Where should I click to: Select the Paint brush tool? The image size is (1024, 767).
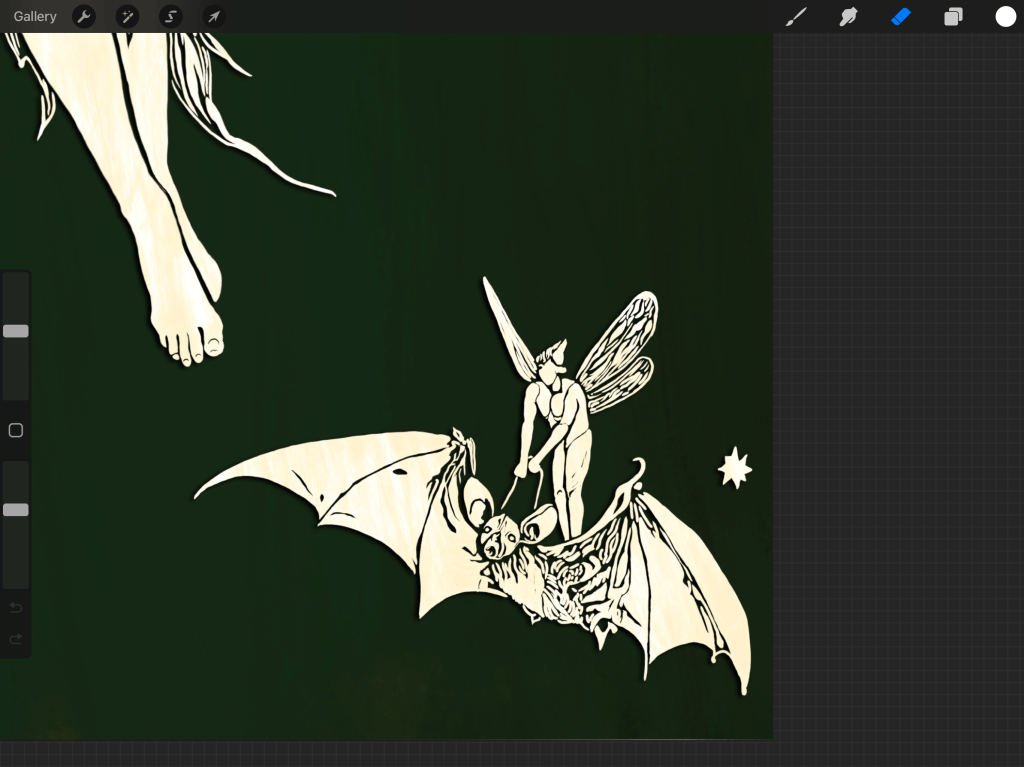click(x=796, y=17)
